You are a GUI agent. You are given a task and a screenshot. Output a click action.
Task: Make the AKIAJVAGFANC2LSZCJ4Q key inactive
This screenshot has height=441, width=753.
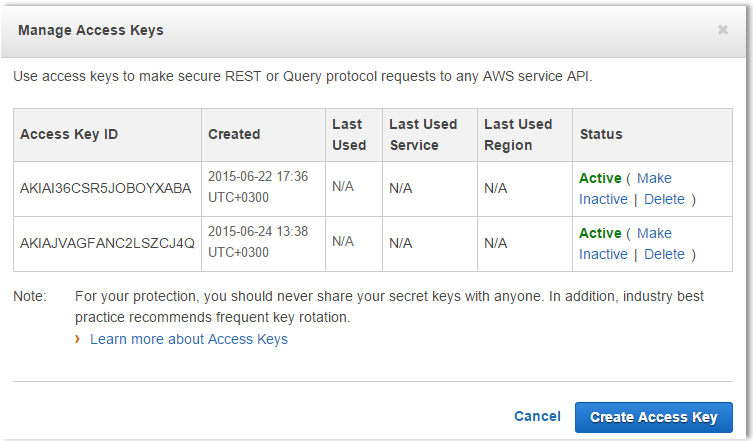click(603, 254)
